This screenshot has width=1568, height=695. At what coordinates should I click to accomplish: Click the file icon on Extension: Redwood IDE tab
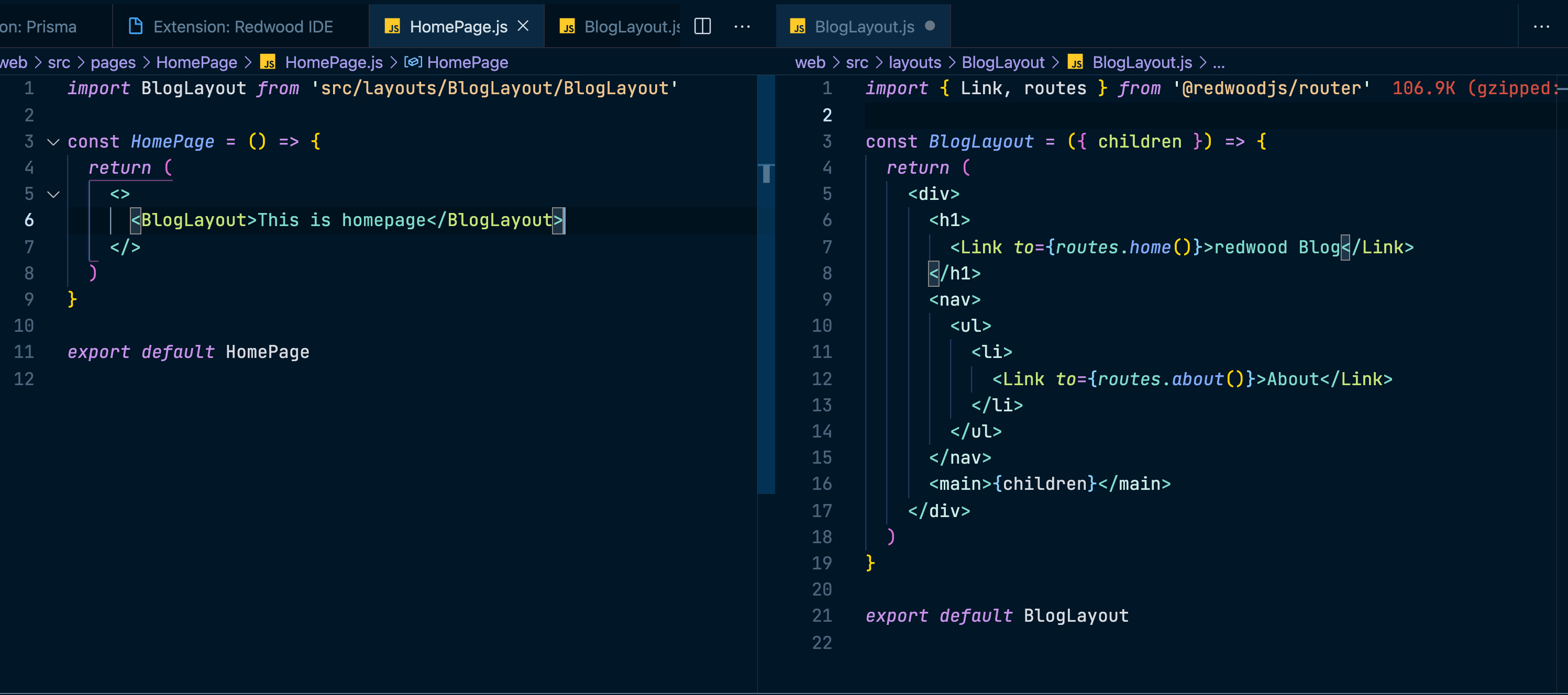(x=136, y=26)
